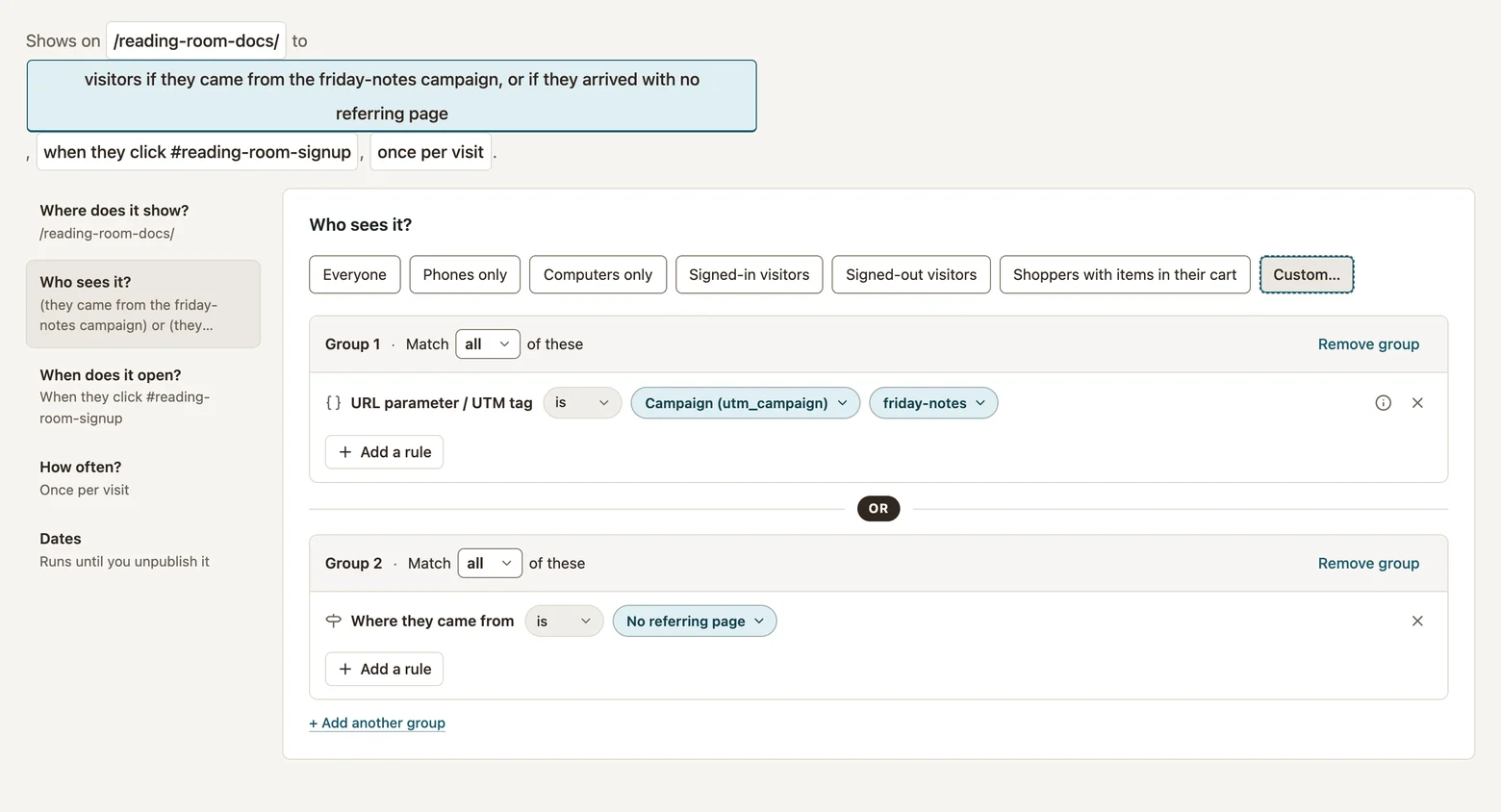Open the friday-notes value dropdown
The height and width of the screenshot is (812, 1501).
point(933,403)
